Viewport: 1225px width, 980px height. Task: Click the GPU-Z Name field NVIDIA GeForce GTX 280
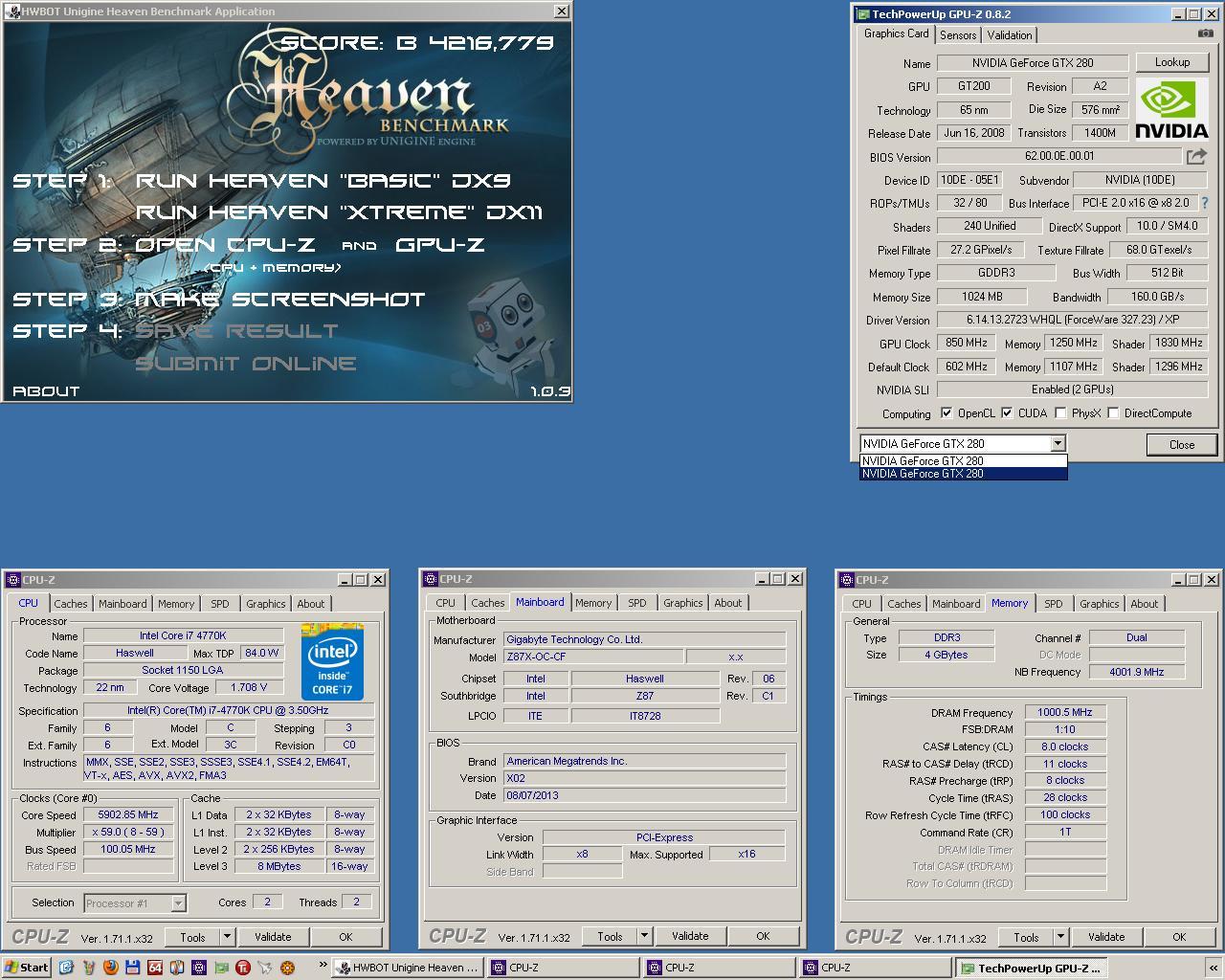pyautogui.click(x=1033, y=63)
